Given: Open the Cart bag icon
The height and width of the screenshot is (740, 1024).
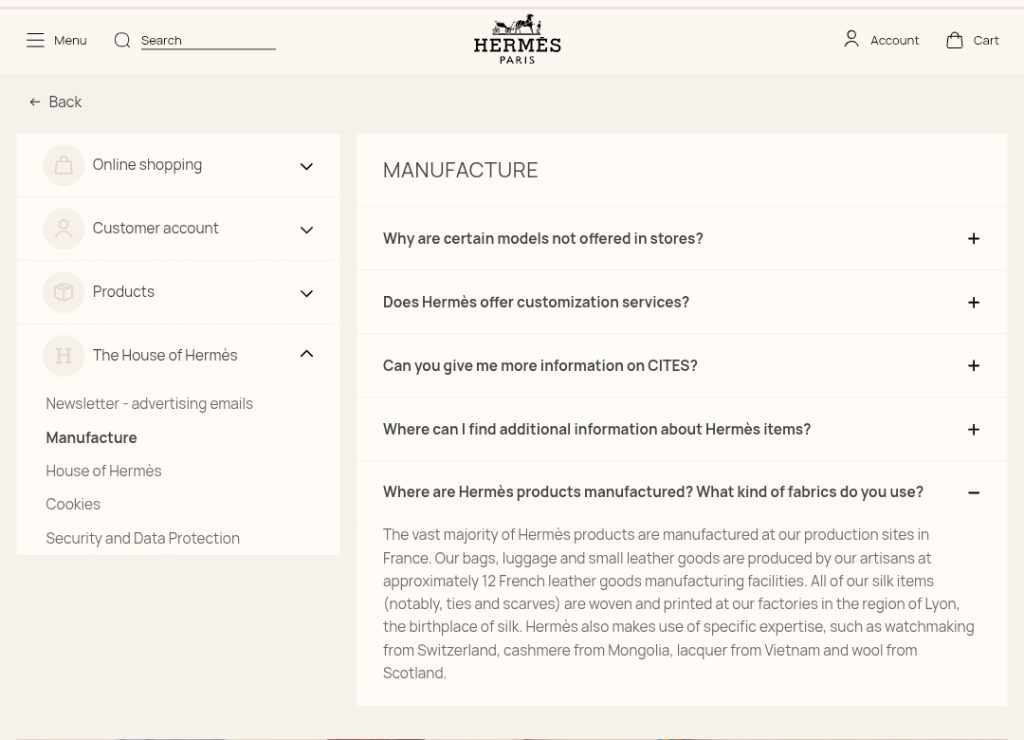Looking at the screenshot, I should (954, 40).
